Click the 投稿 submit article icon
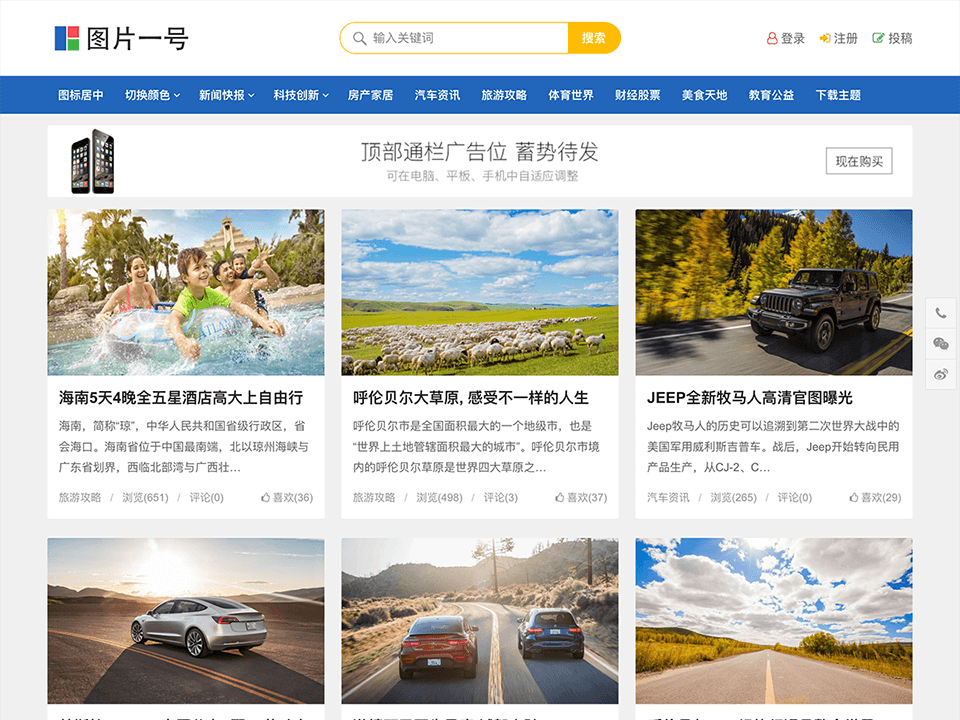The image size is (960, 720). [x=892, y=38]
